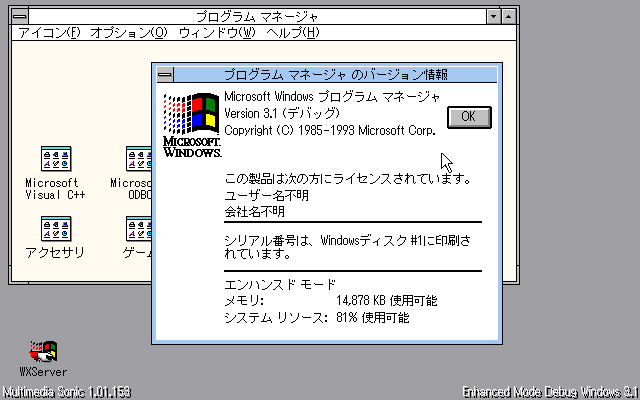
Task: Click the 'Version 3.1 (デバッグ)' text
Action: pyautogui.click(x=282, y=113)
